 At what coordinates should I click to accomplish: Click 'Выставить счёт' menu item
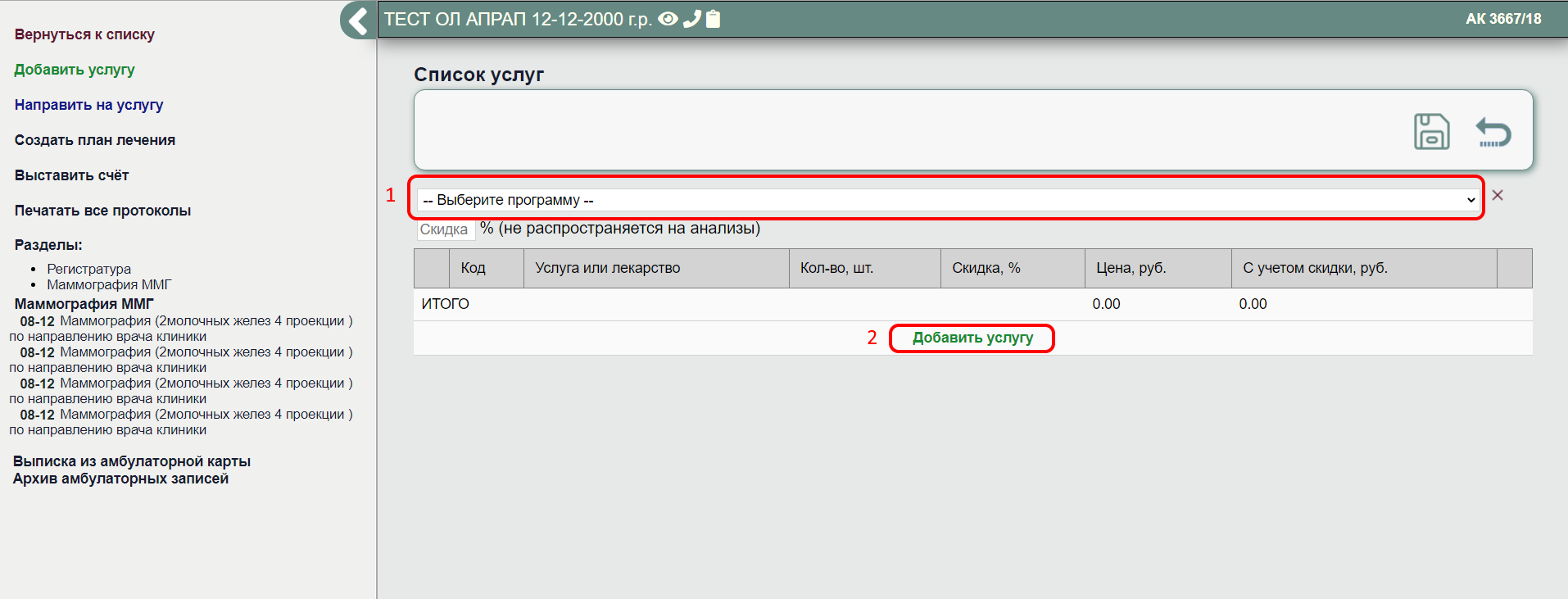coord(71,175)
